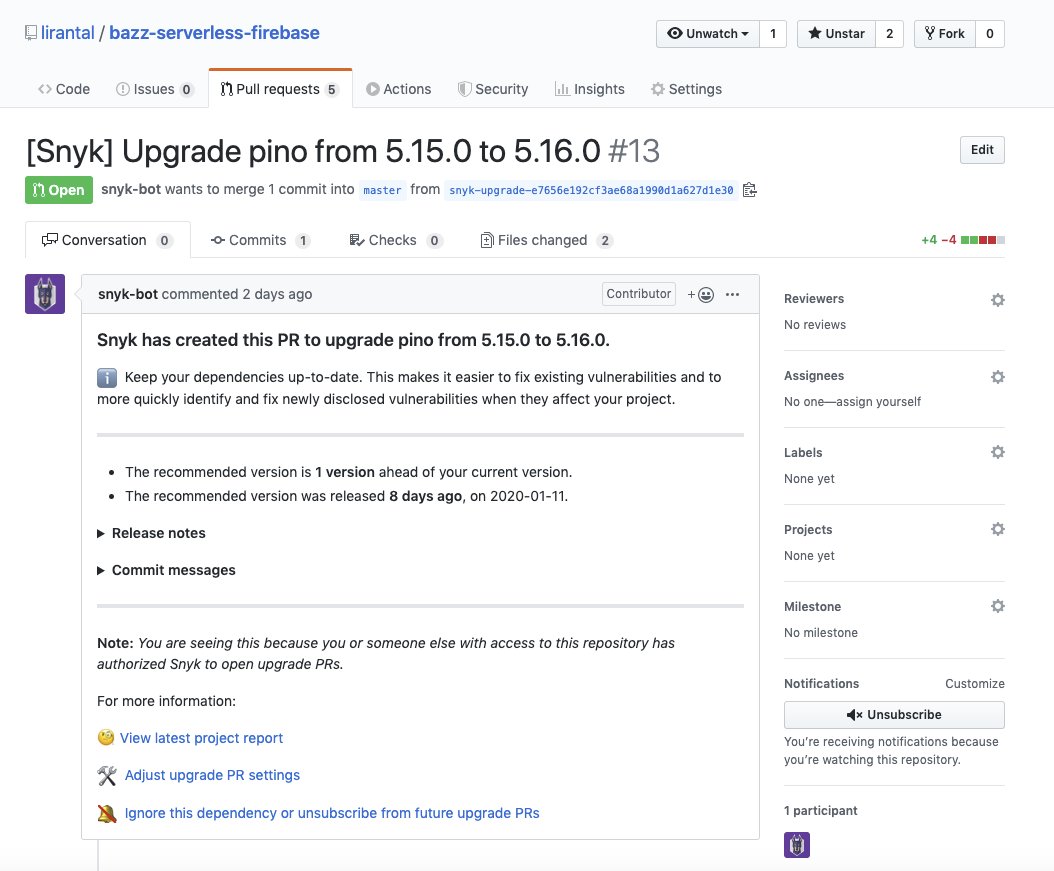The height and width of the screenshot is (871, 1054).
Task: Click snyk-bot author name in comment header
Action: (128, 294)
